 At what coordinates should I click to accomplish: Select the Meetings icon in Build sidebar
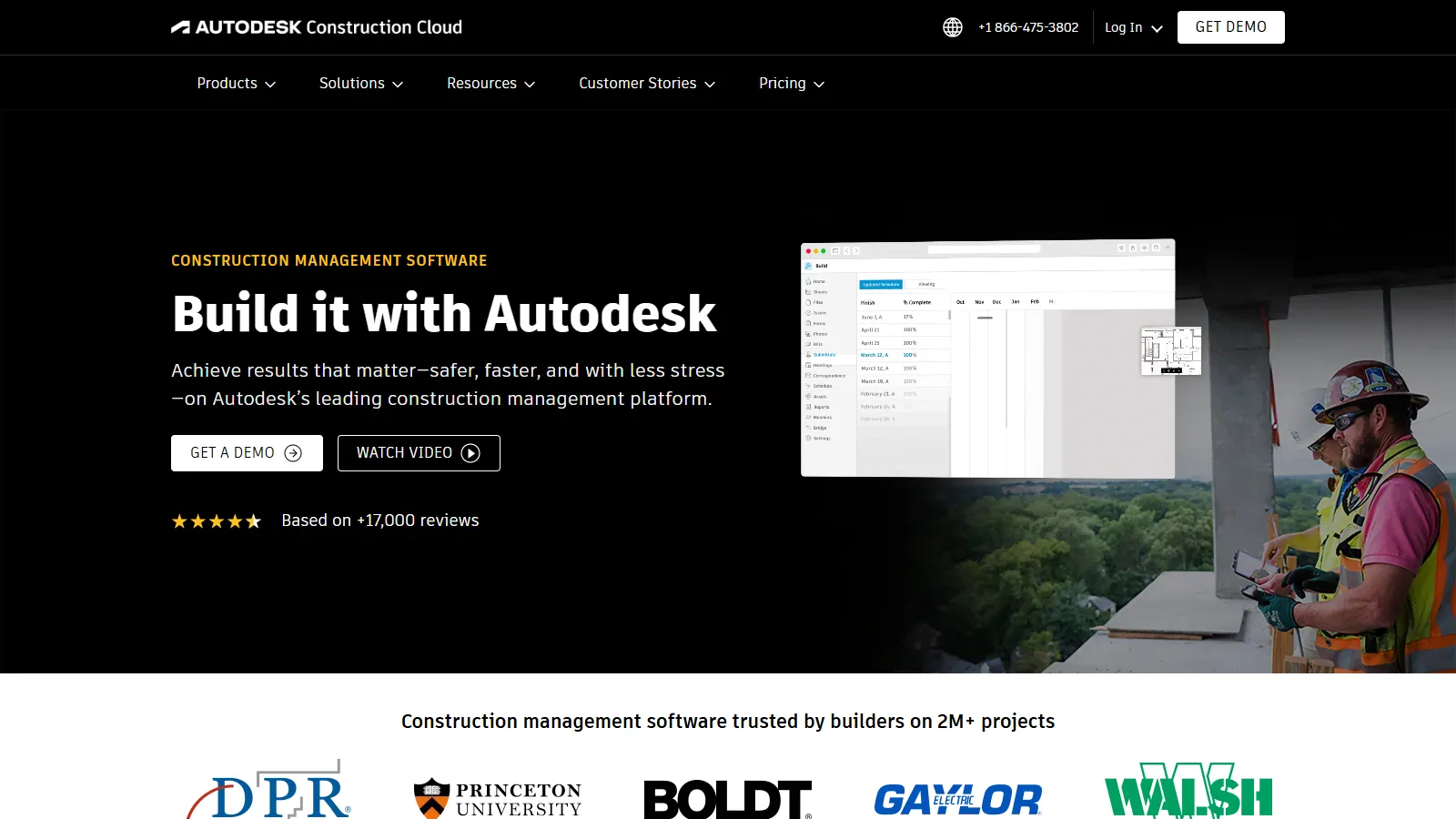(808, 365)
